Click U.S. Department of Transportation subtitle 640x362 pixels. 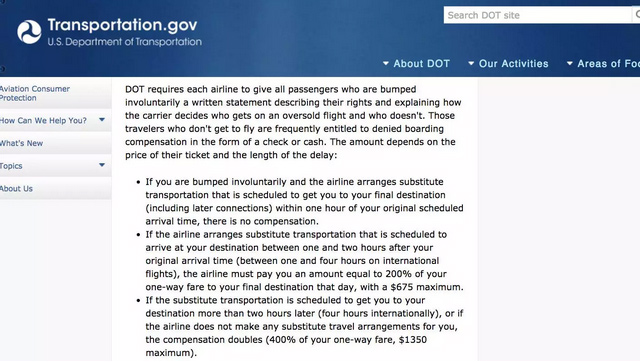click(x=124, y=42)
